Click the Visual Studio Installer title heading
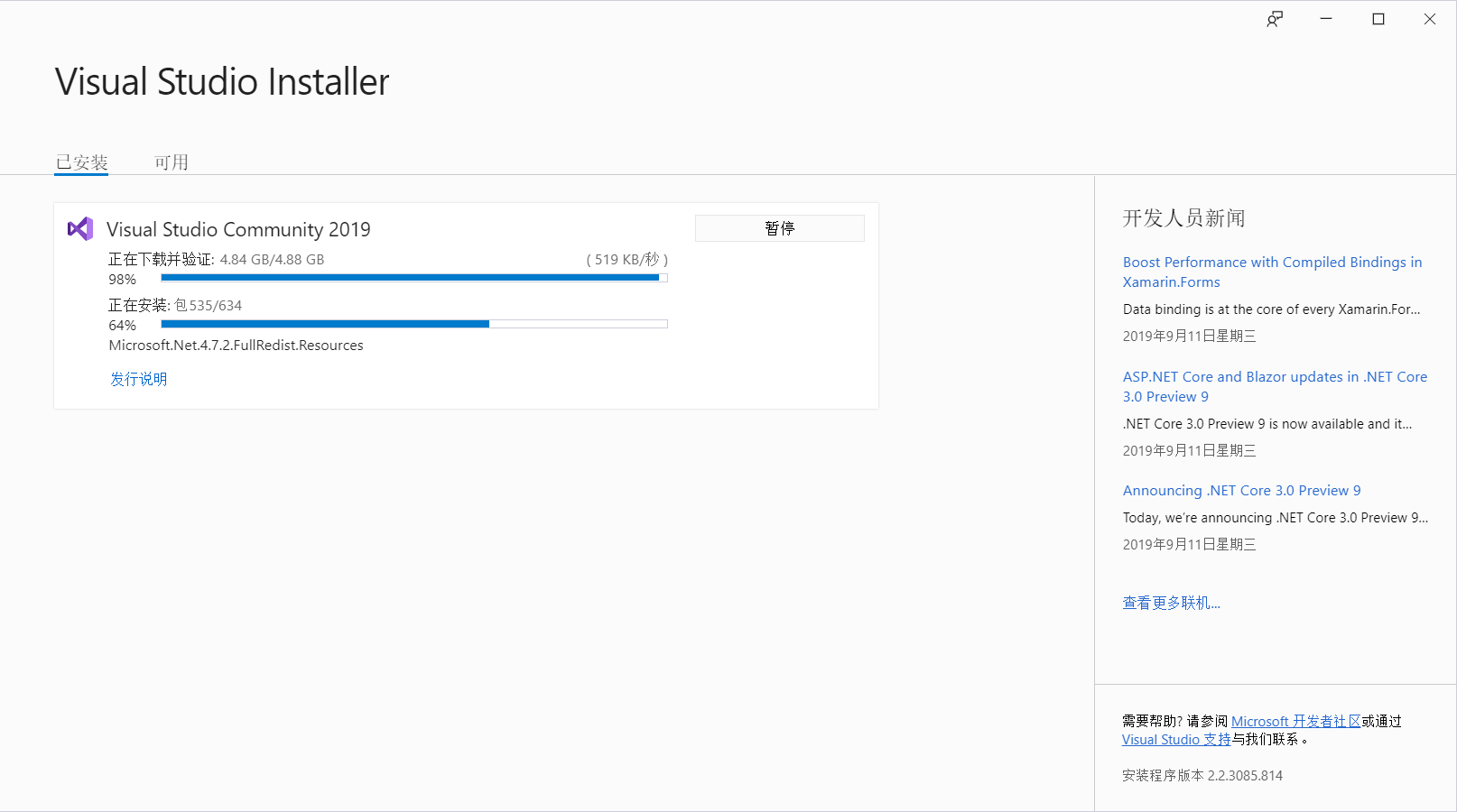 pyautogui.click(x=222, y=81)
